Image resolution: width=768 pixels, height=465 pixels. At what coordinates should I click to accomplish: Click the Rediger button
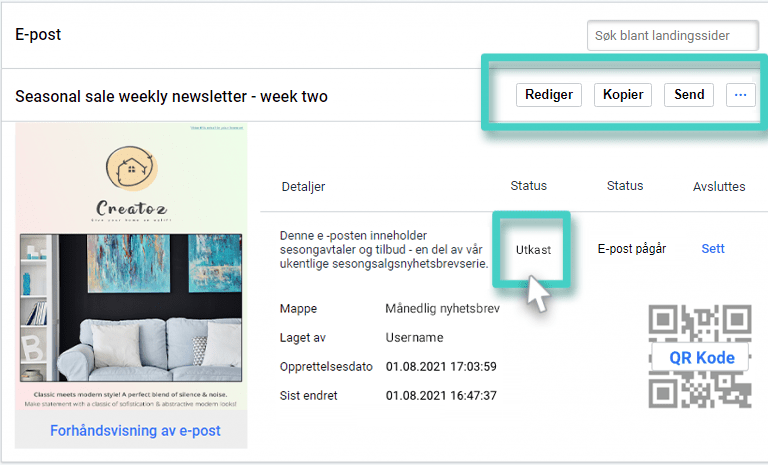549,95
